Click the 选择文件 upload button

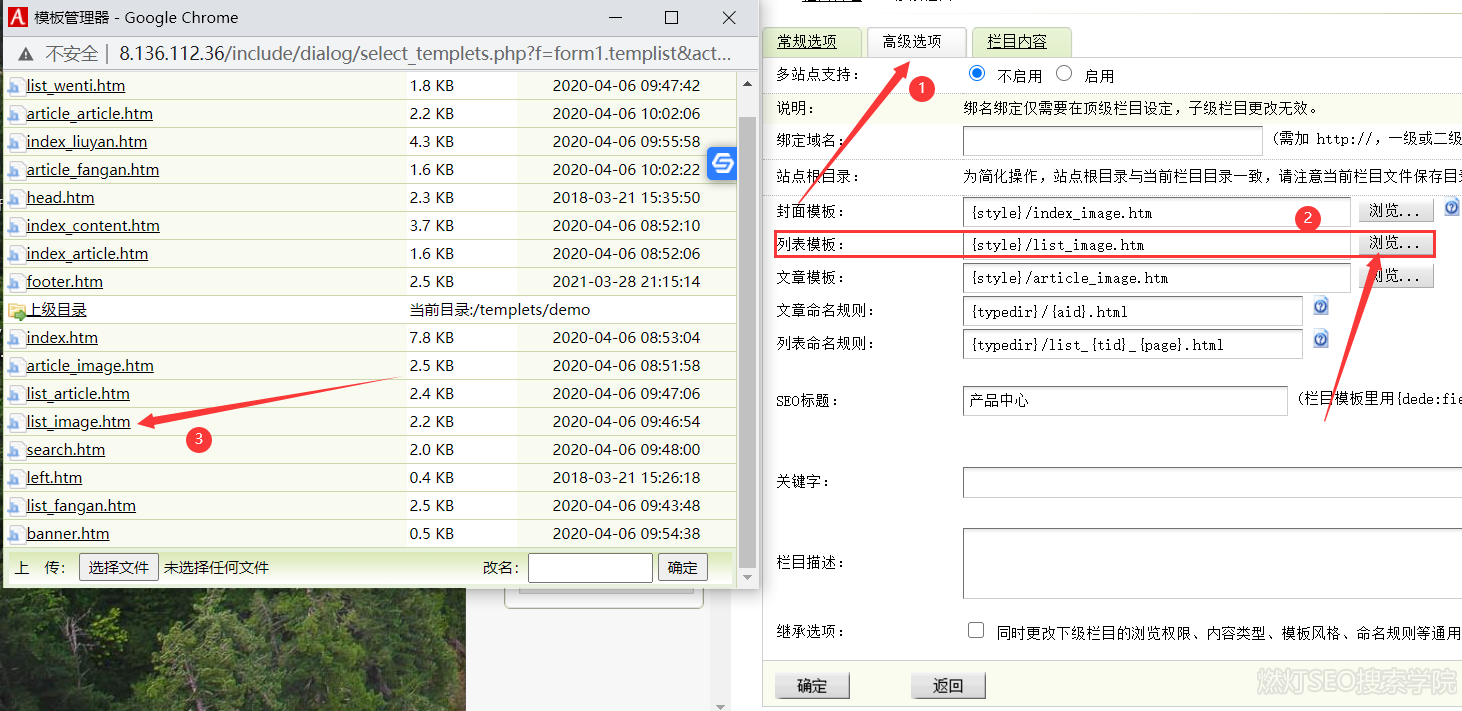click(119, 568)
